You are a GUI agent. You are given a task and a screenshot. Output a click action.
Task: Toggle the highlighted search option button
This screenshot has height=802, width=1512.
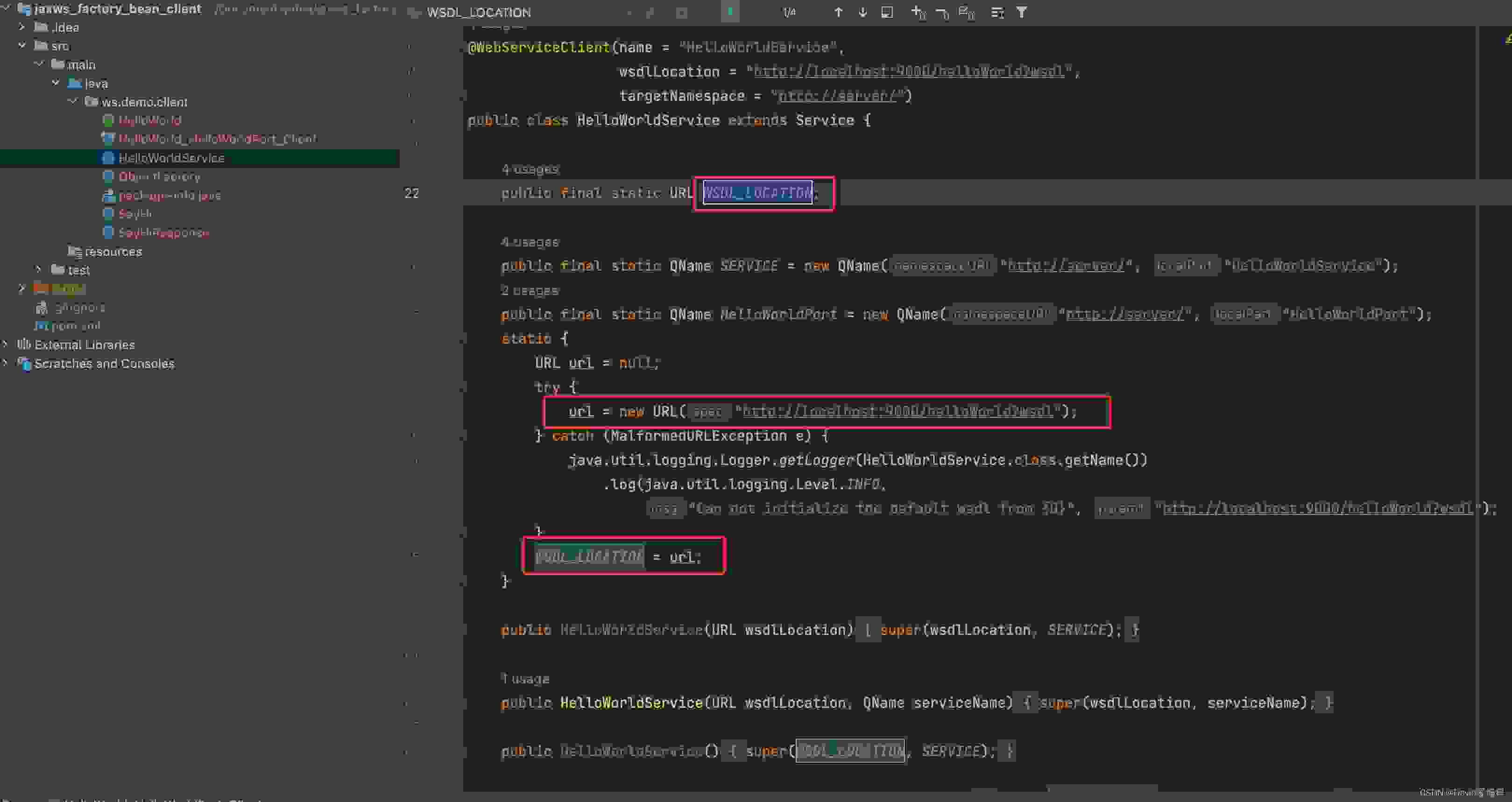729,12
